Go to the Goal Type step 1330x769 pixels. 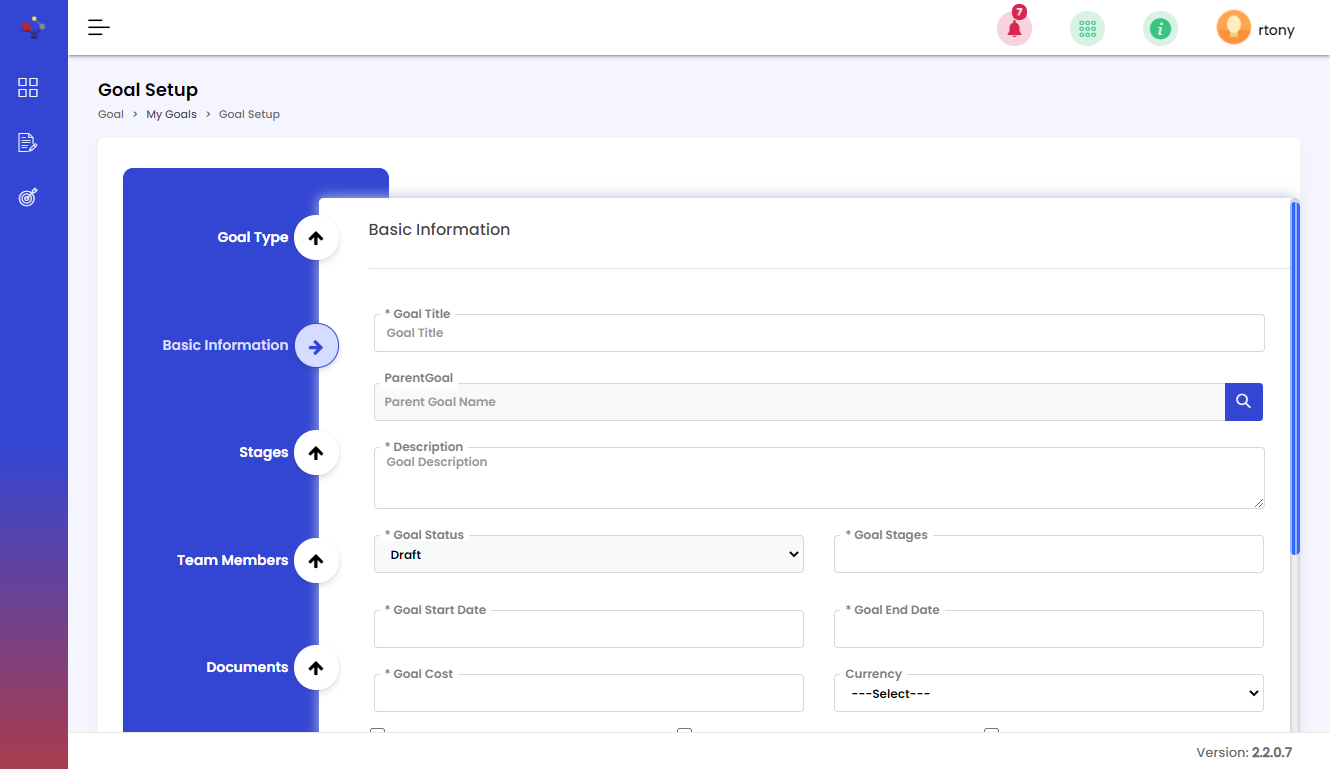[316, 238]
